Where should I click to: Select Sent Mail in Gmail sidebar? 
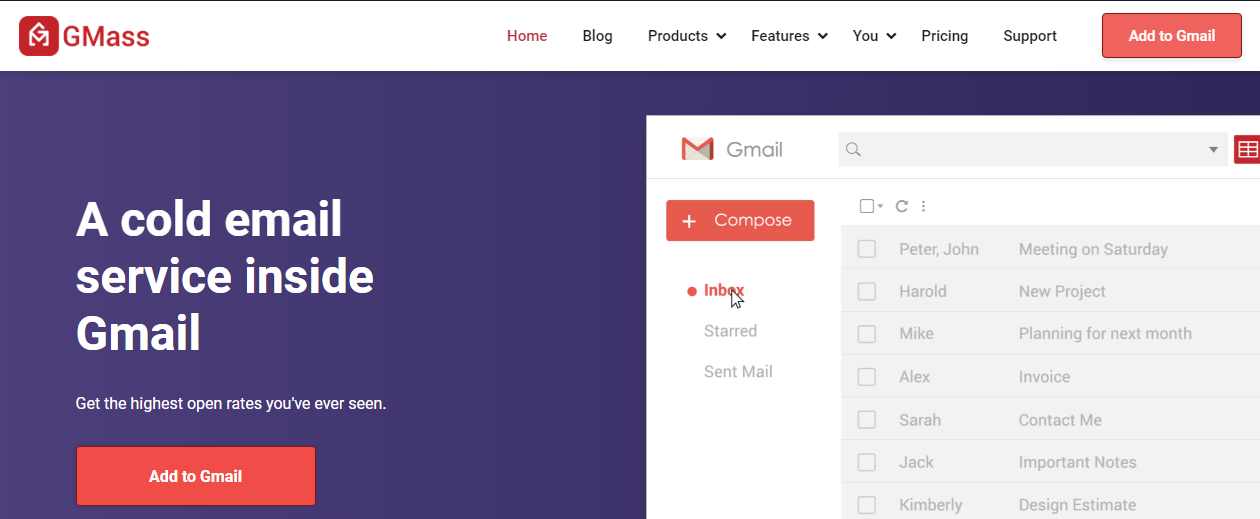[x=738, y=372]
